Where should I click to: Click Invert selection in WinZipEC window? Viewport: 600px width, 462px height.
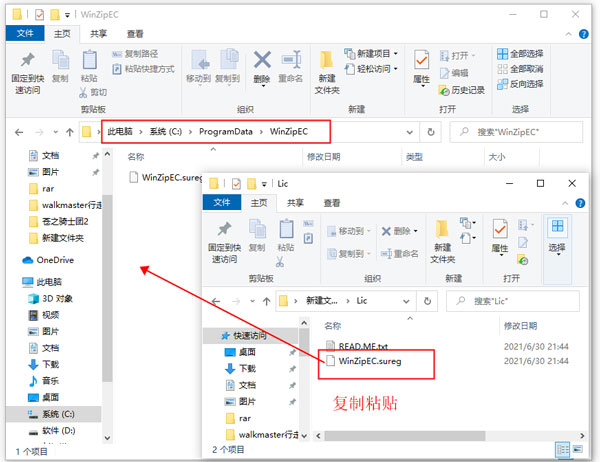click(520, 84)
